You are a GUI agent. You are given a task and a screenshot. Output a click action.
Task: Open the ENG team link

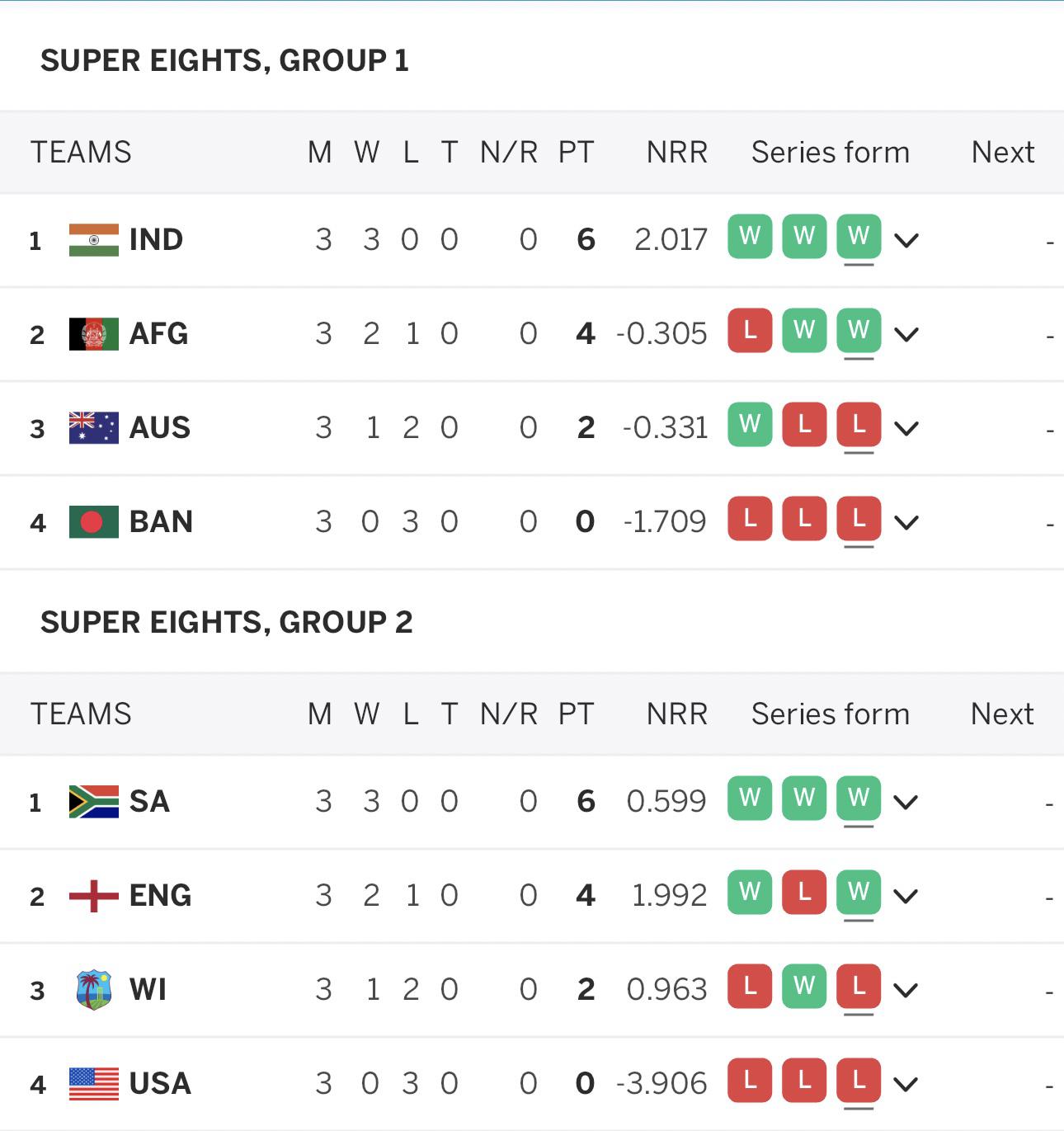pyautogui.click(x=160, y=896)
